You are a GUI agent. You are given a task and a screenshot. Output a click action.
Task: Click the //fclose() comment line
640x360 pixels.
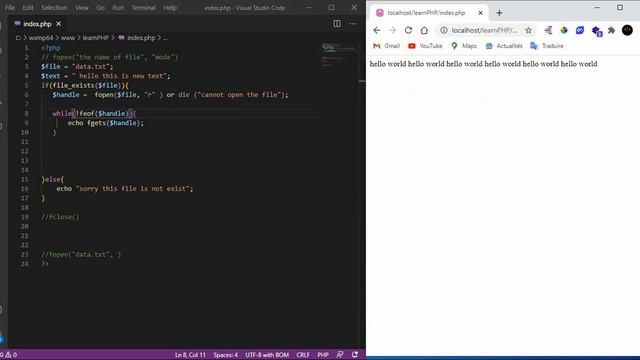pyautogui.click(x=60, y=217)
